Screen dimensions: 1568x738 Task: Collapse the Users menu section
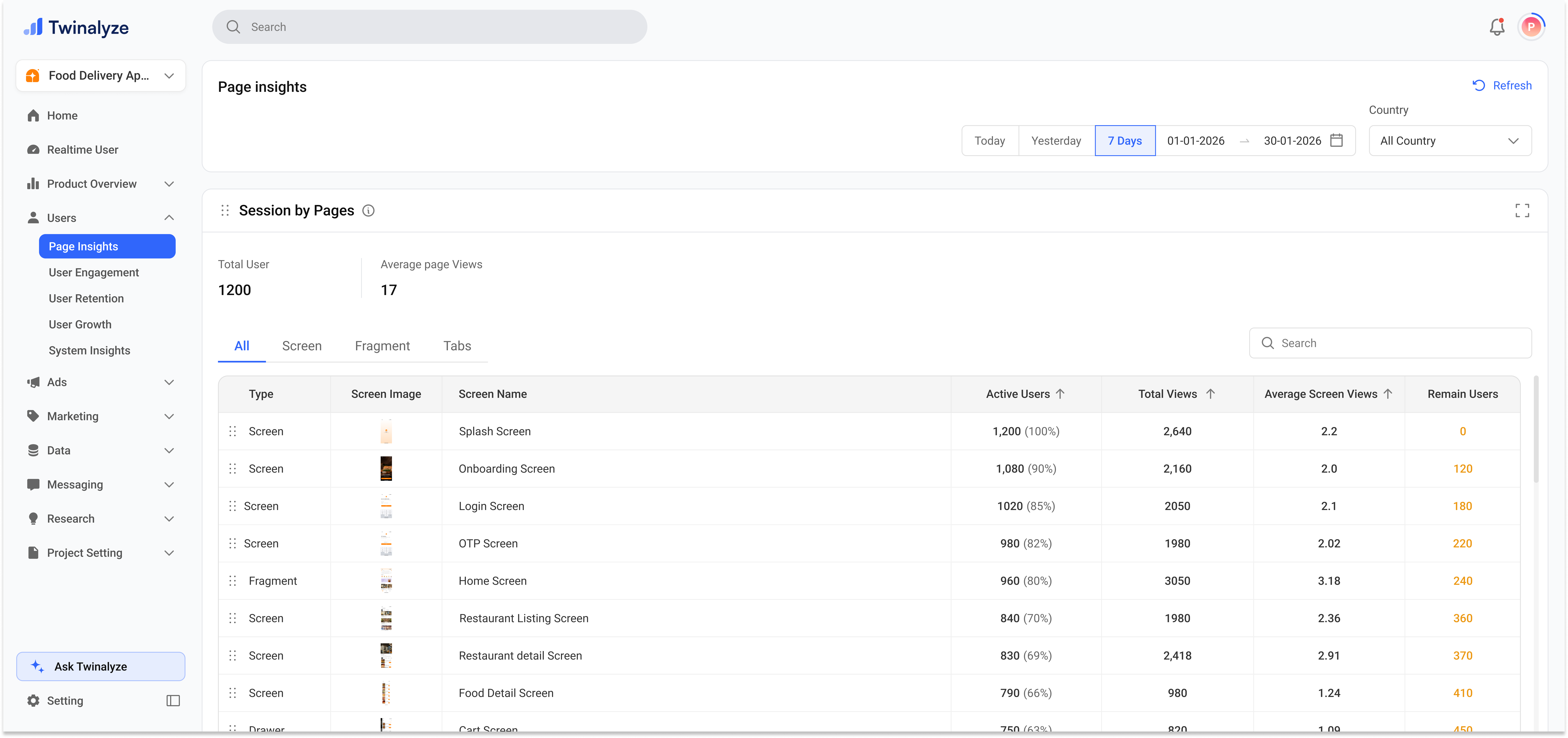click(x=169, y=218)
